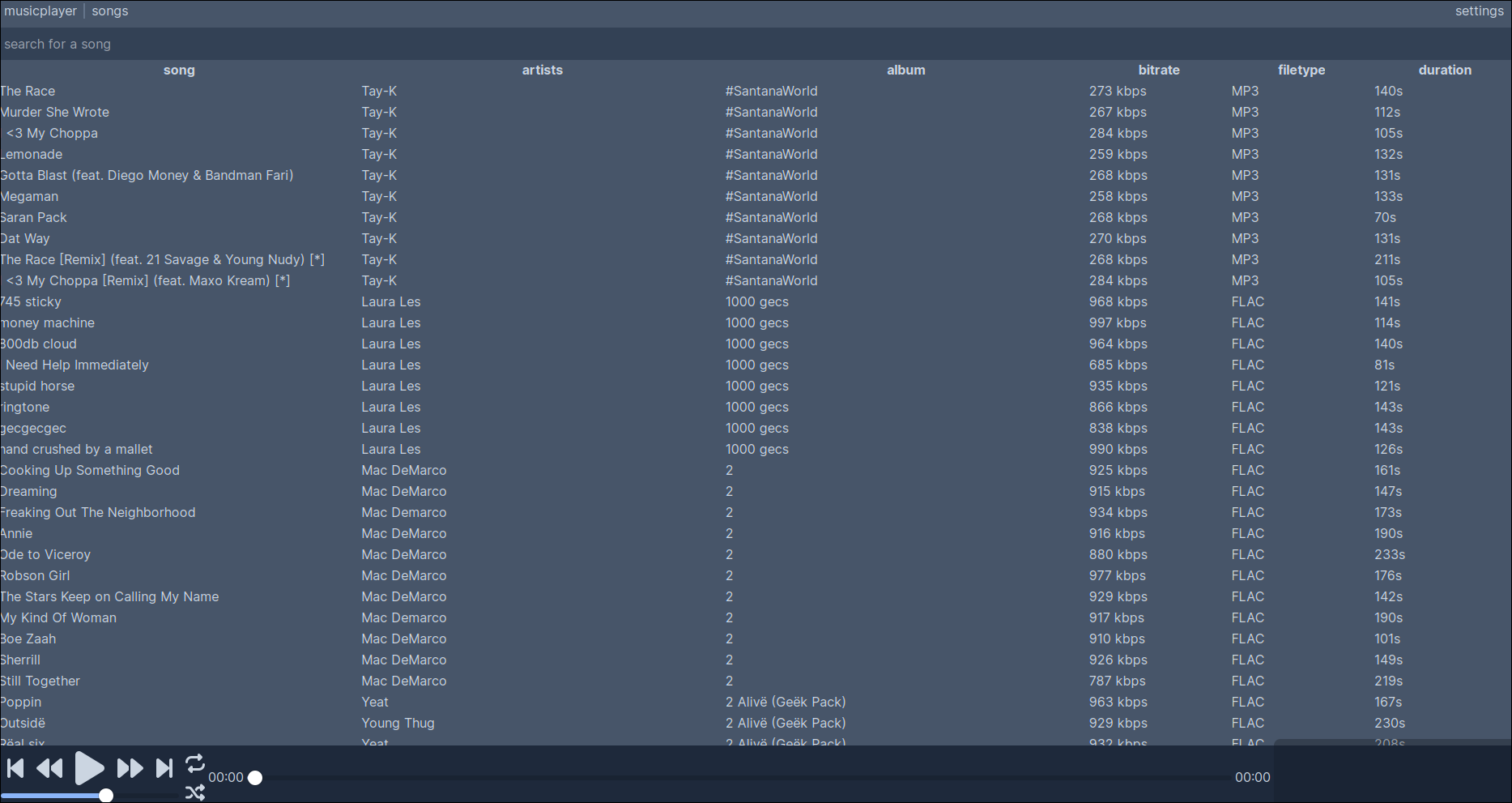Sort by the duration column header
The width and height of the screenshot is (1512, 803).
click(x=1445, y=70)
